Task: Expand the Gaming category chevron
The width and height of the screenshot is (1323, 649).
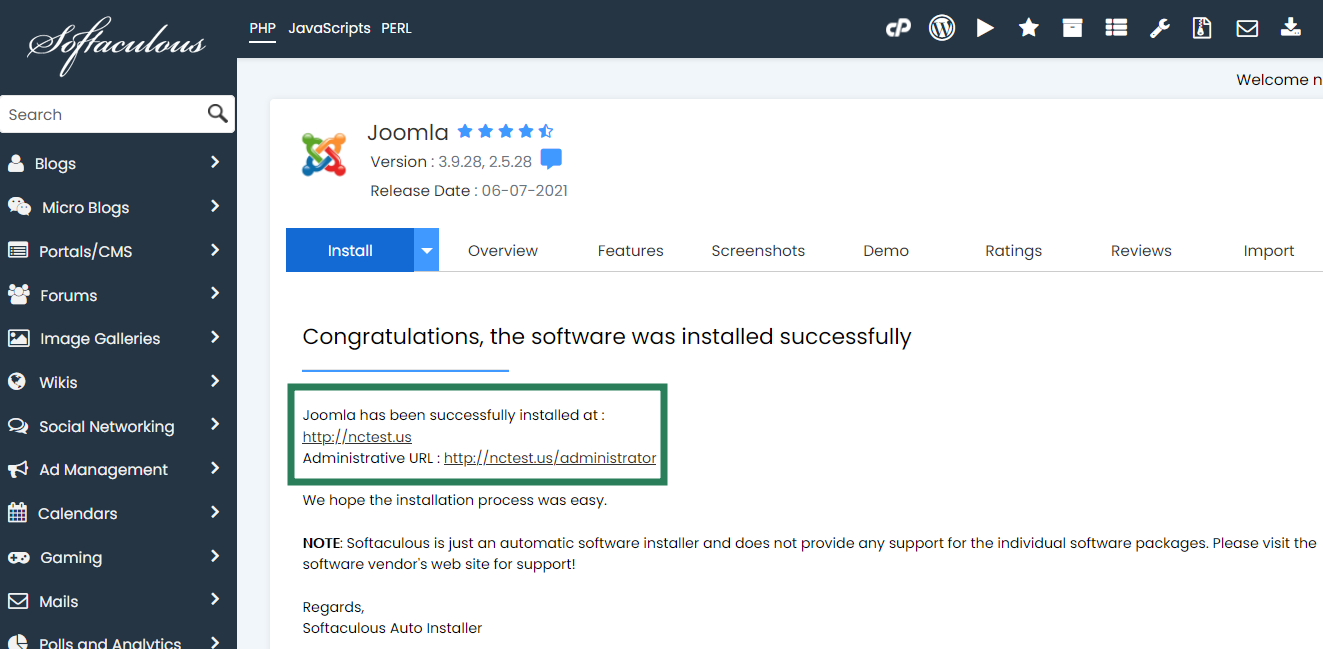Action: (215, 556)
